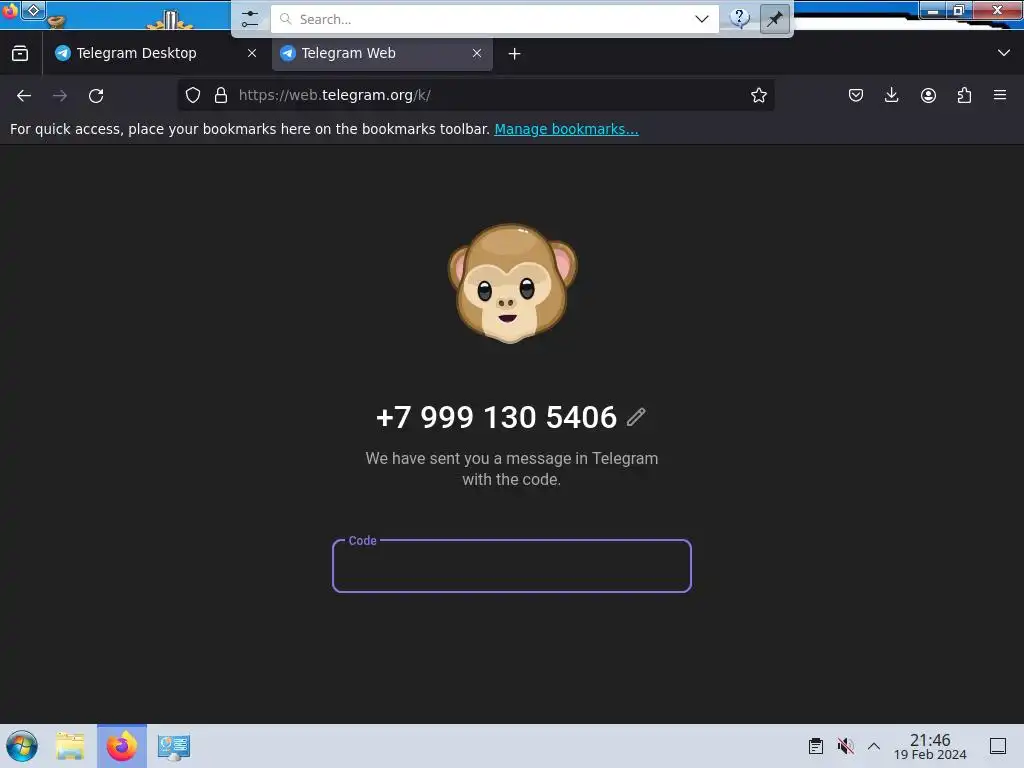The width and height of the screenshot is (1024, 768).
Task: Open the system settings taskbar icon
Action: (x=174, y=747)
